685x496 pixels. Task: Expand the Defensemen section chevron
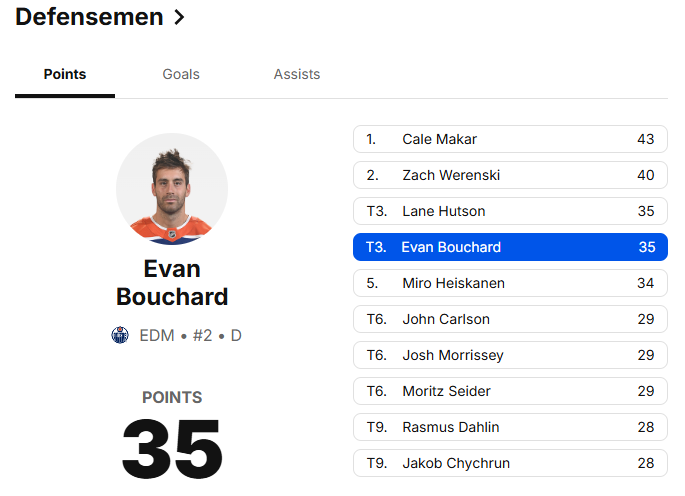point(179,17)
